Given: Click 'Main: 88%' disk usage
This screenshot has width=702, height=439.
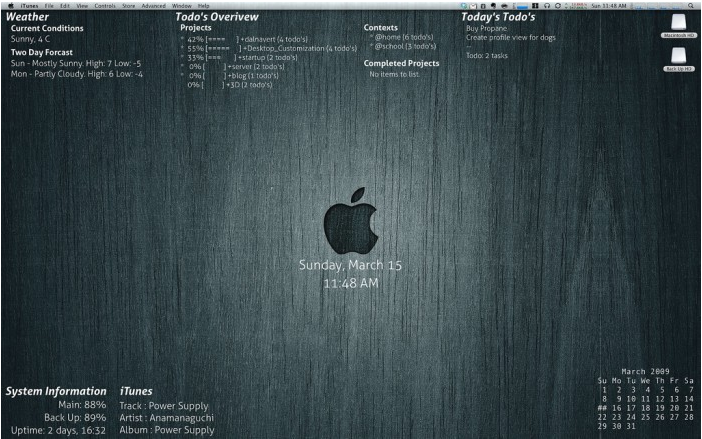Looking at the screenshot, I should click(x=82, y=405).
